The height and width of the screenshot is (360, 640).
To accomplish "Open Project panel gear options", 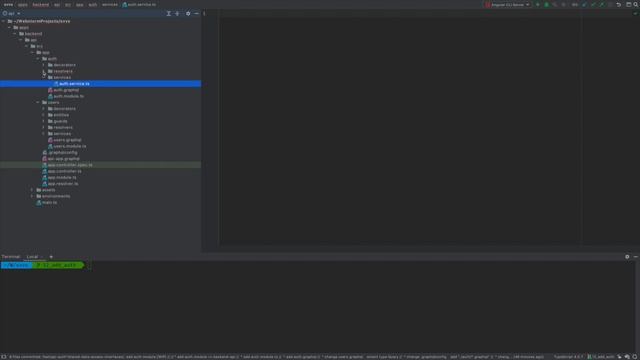I will point(188,13).
